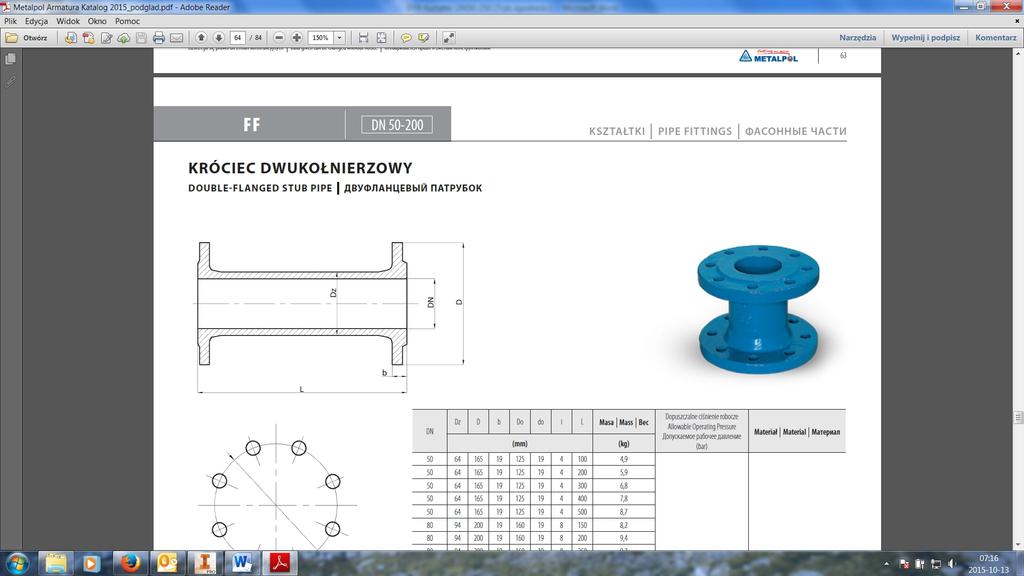Image resolution: width=1024 pixels, height=576 pixels.
Task: Click the volume speaker tray icon
Action: [x=952, y=564]
